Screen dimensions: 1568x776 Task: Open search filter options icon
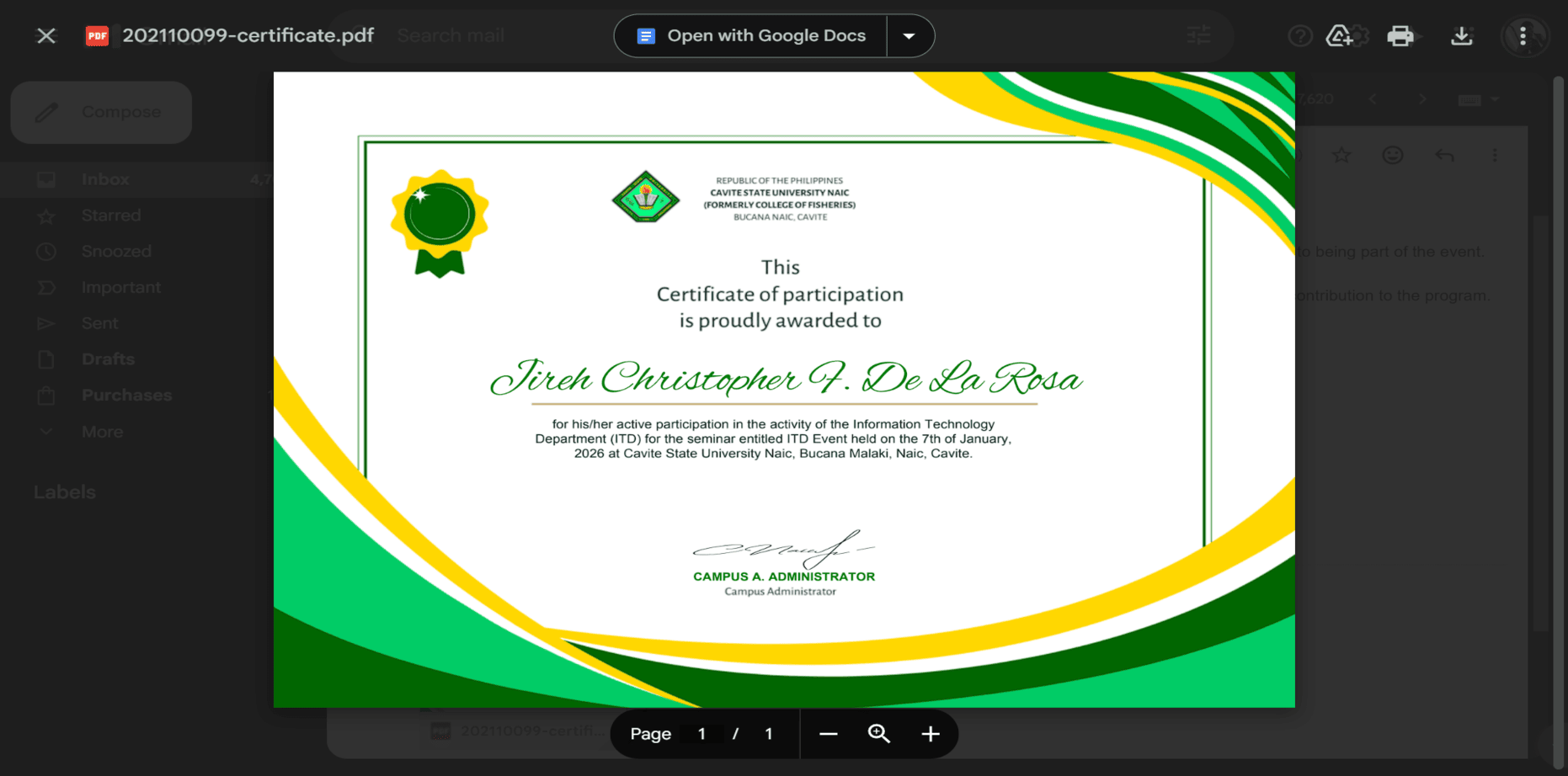[1198, 35]
